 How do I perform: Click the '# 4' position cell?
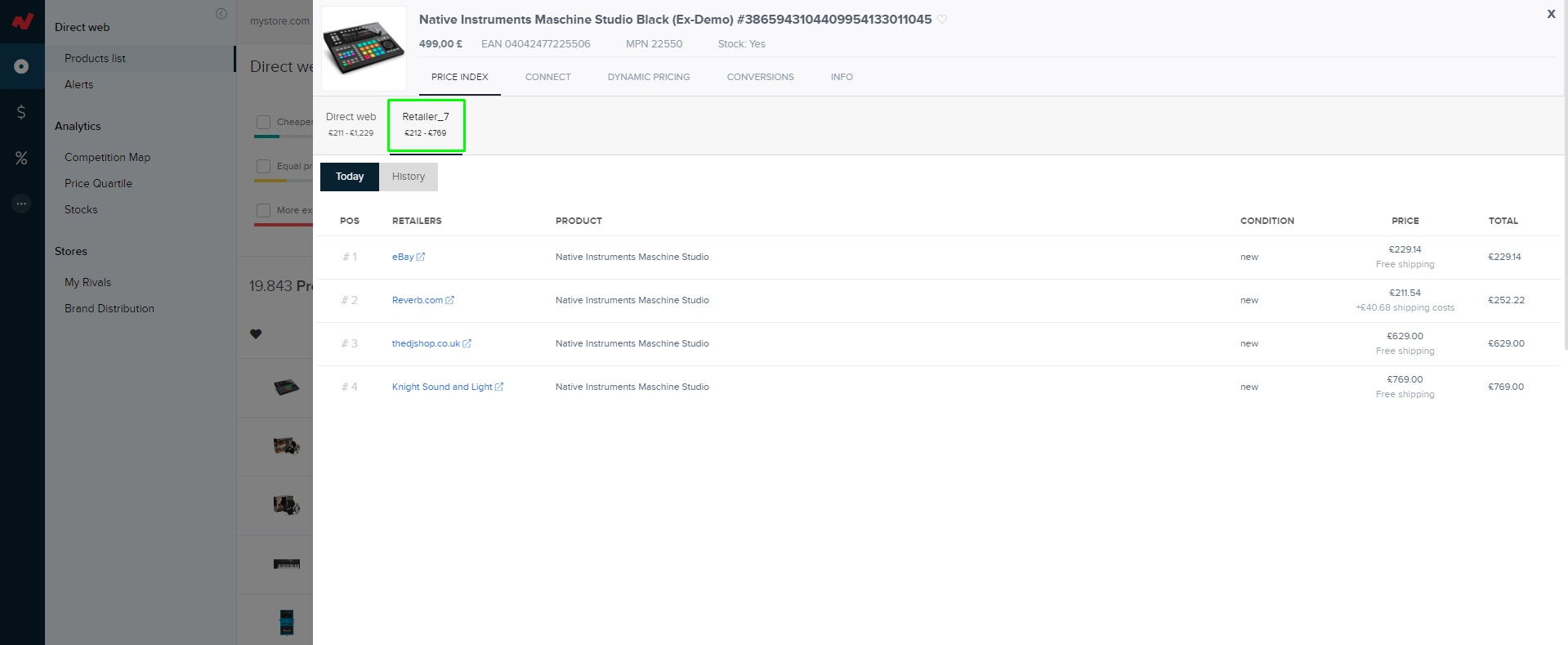coord(350,387)
